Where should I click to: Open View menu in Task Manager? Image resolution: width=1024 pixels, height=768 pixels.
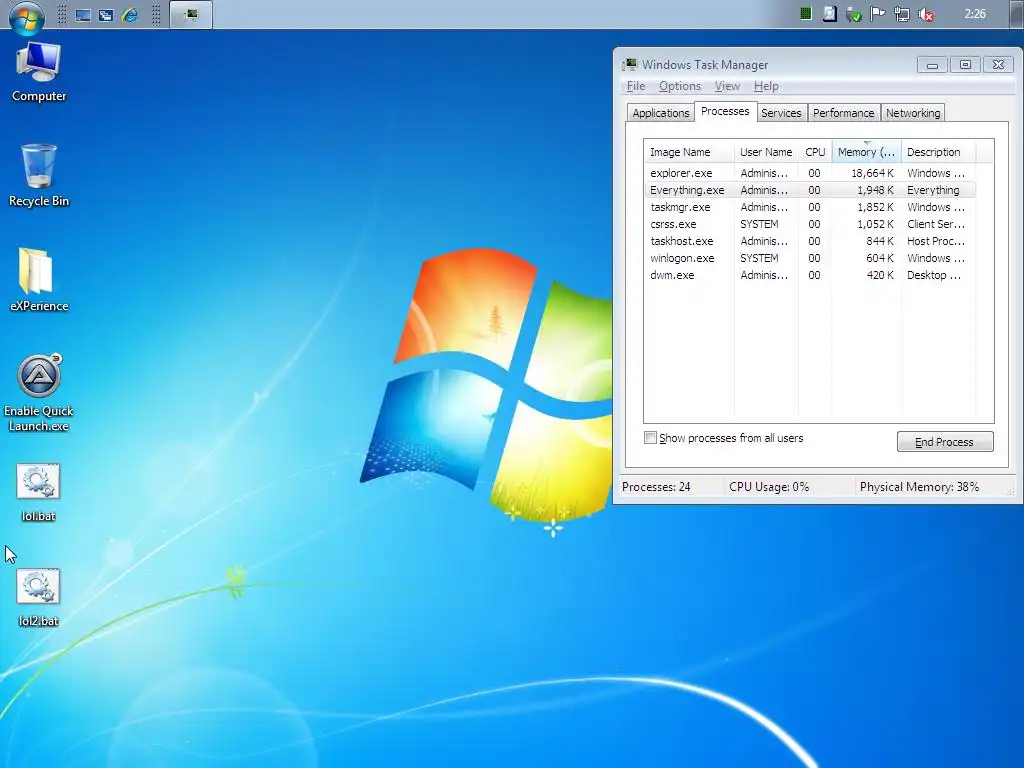(x=727, y=86)
